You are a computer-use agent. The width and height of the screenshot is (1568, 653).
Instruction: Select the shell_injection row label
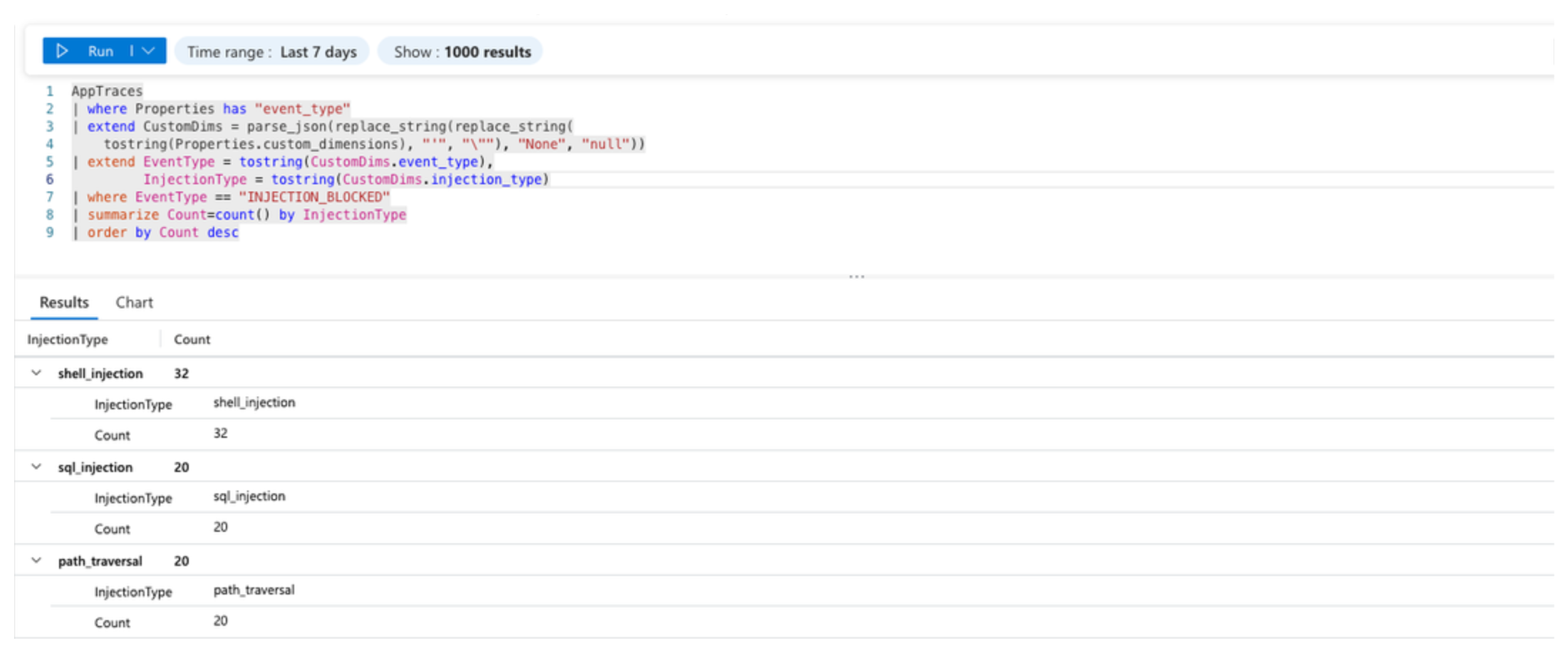tap(100, 374)
